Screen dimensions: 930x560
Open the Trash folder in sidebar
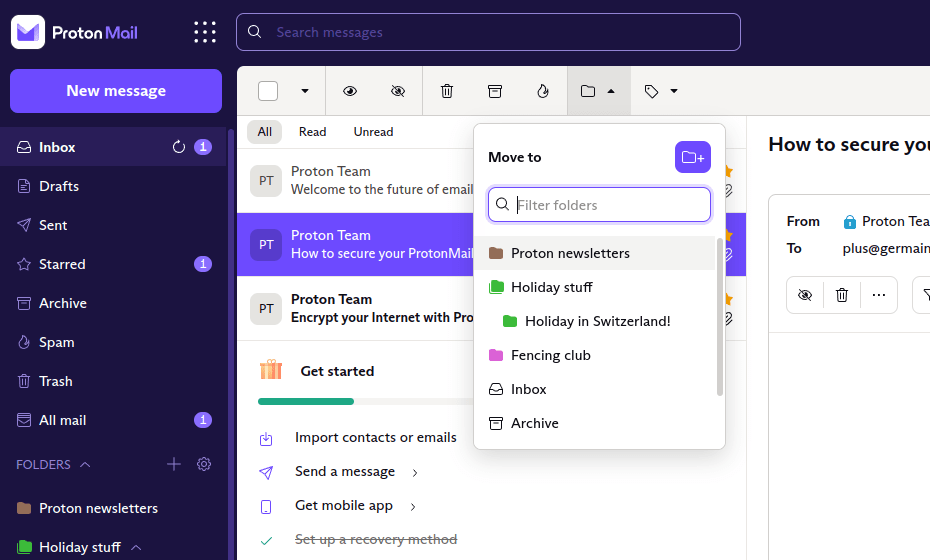click(113, 381)
